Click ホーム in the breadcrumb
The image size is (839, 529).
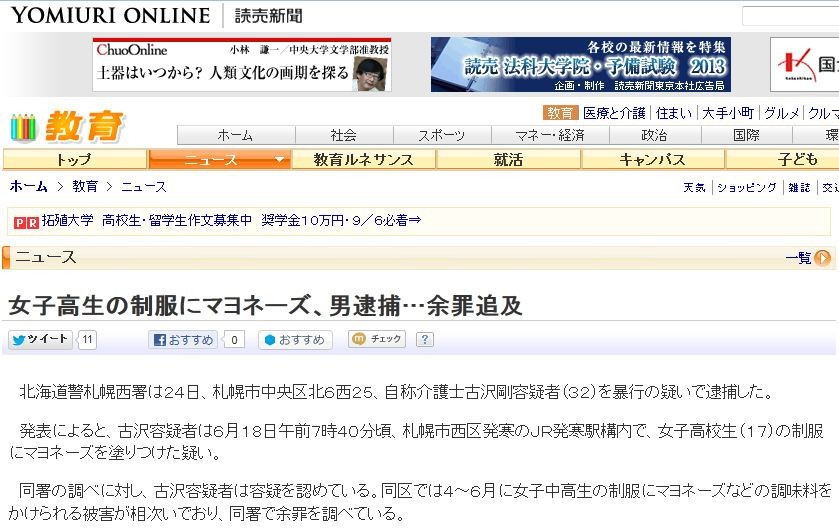point(28,186)
